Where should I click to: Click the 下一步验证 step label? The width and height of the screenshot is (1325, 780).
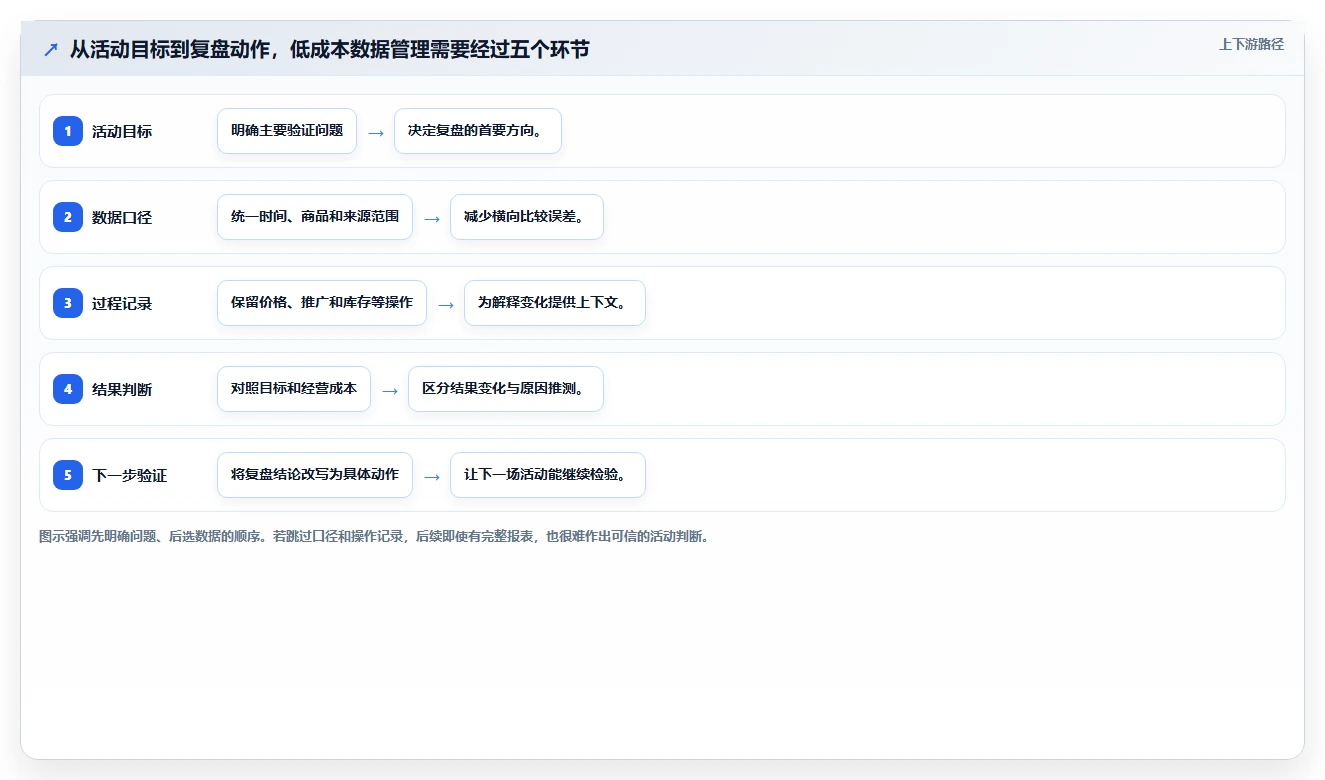(130, 475)
